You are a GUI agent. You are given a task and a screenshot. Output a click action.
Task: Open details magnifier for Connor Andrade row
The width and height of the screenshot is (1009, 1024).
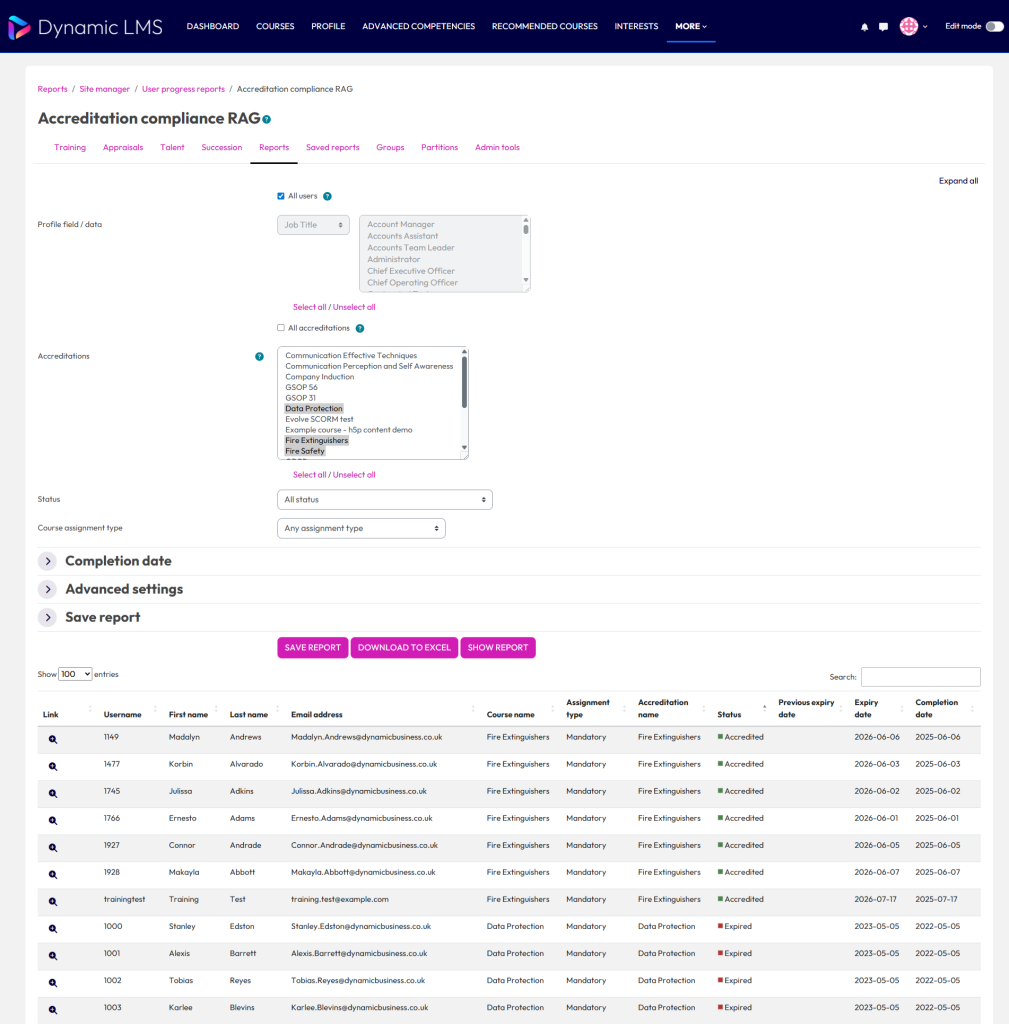53,848
